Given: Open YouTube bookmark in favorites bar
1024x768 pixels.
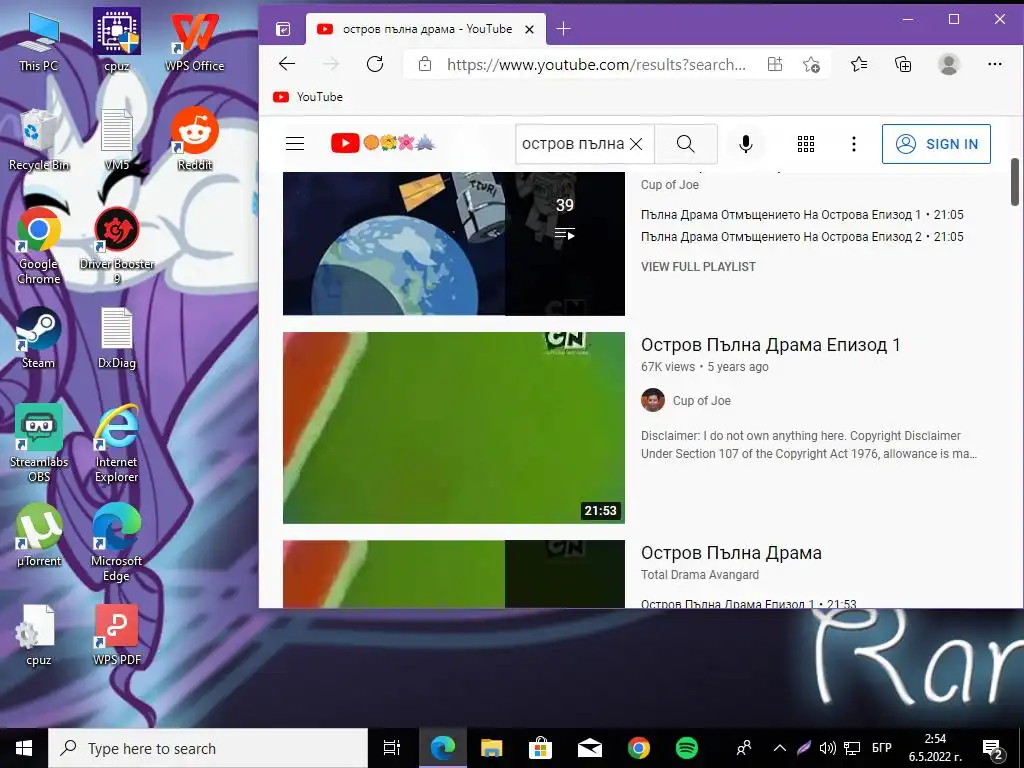Looking at the screenshot, I should pyautogui.click(x=308, y=97).
